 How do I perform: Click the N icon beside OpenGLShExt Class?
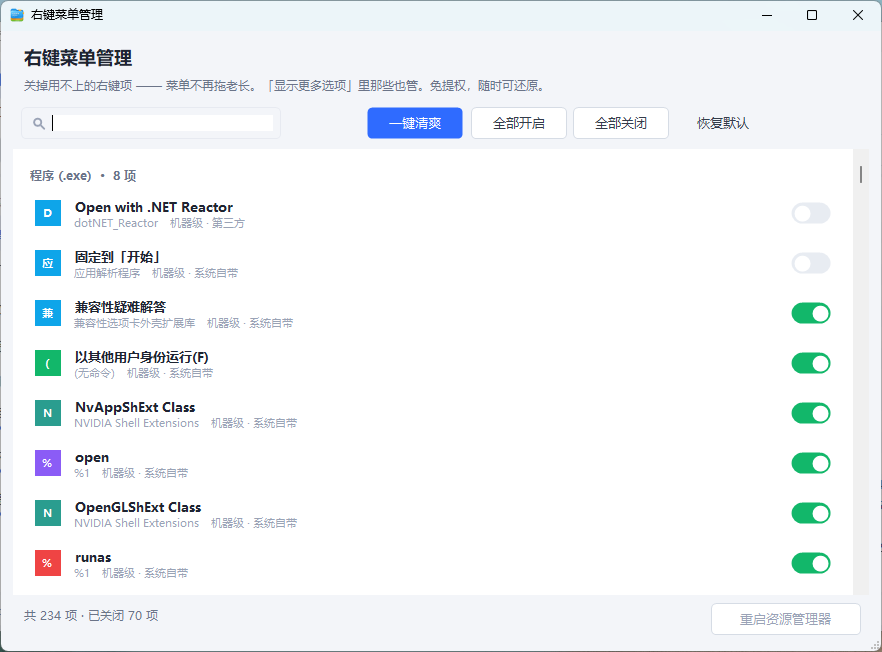coord(48,513)
